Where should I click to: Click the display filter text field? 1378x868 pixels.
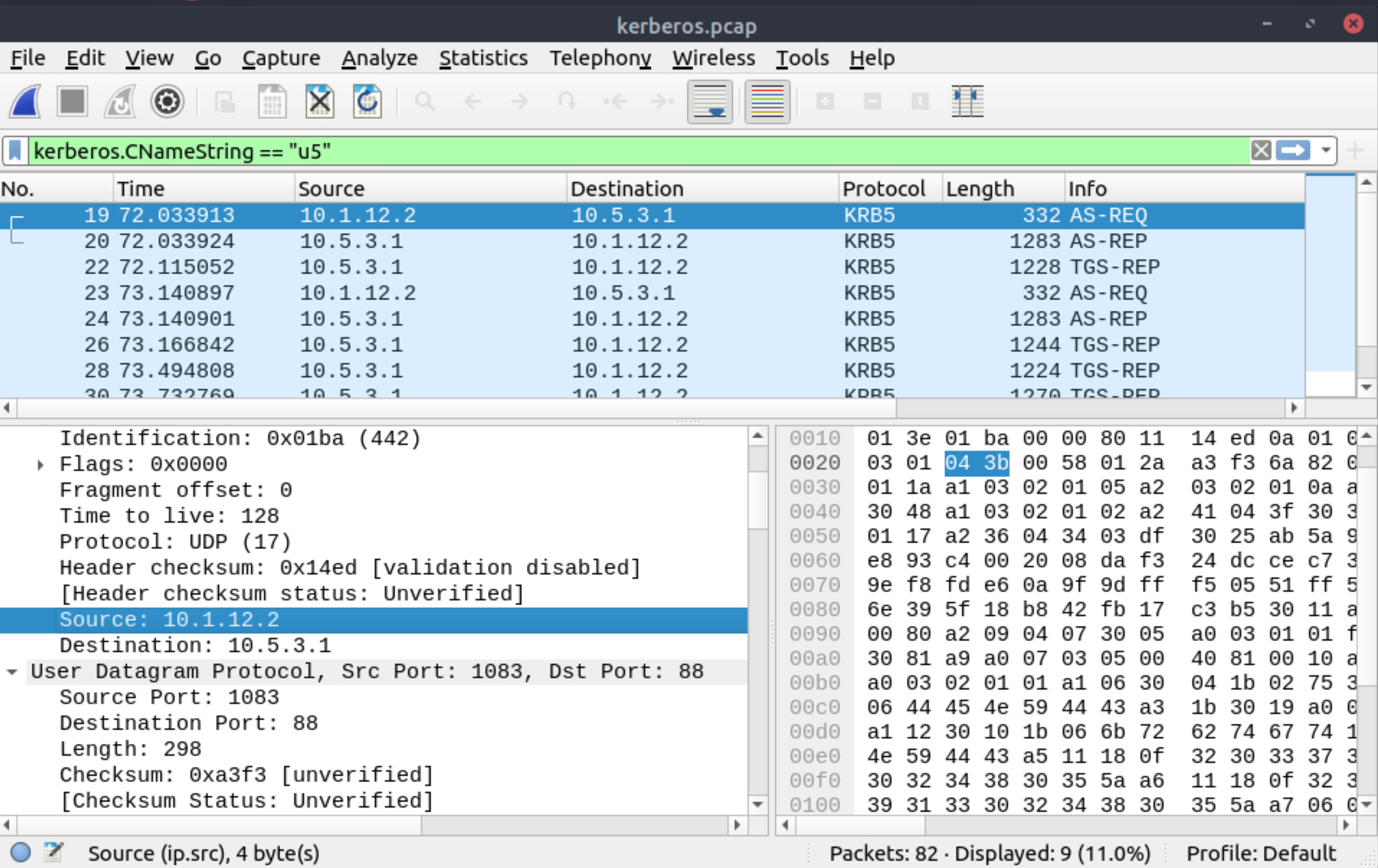coord(638,151)
